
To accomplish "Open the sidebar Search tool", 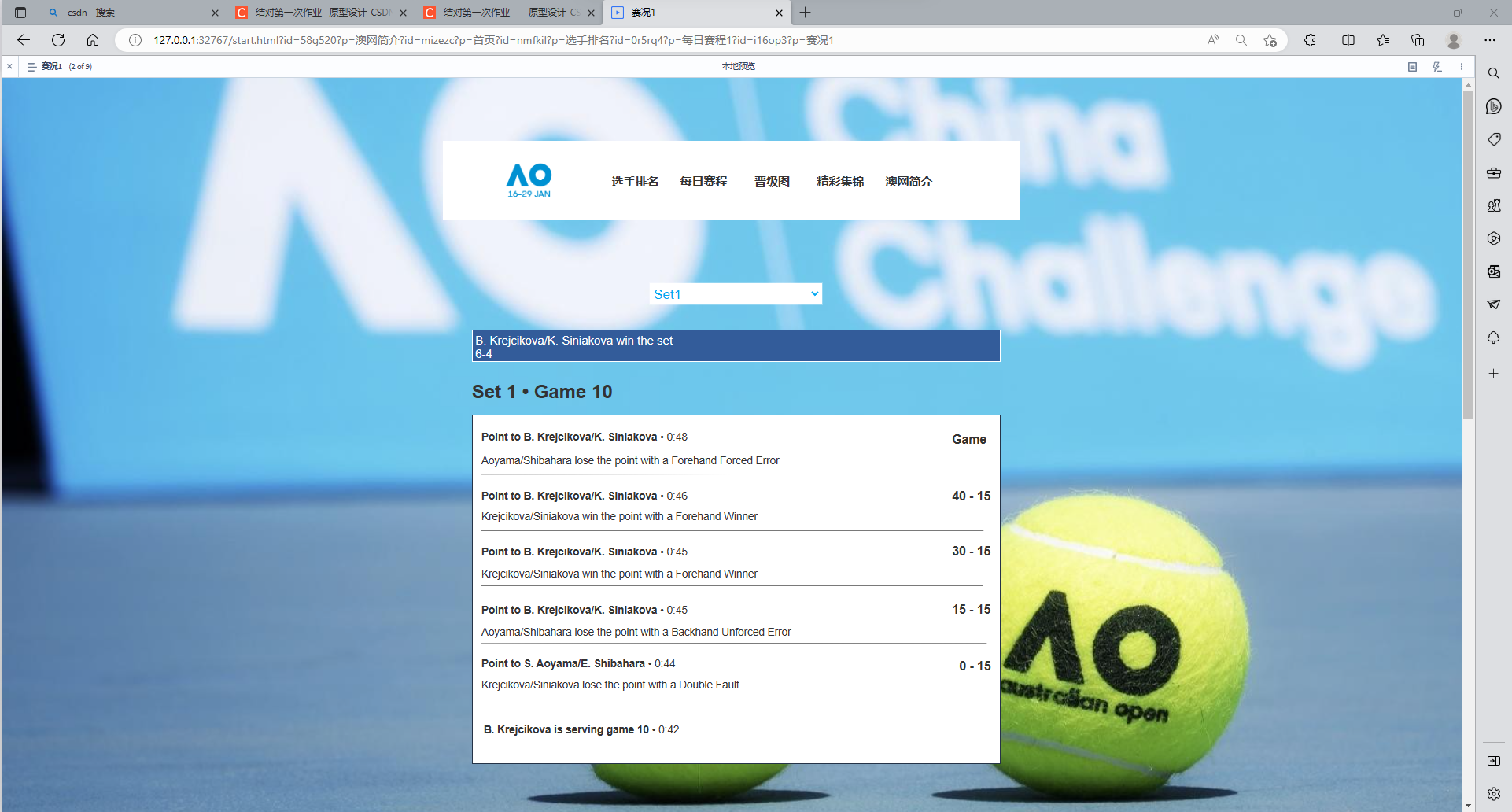I will [x=1494, y=73].
